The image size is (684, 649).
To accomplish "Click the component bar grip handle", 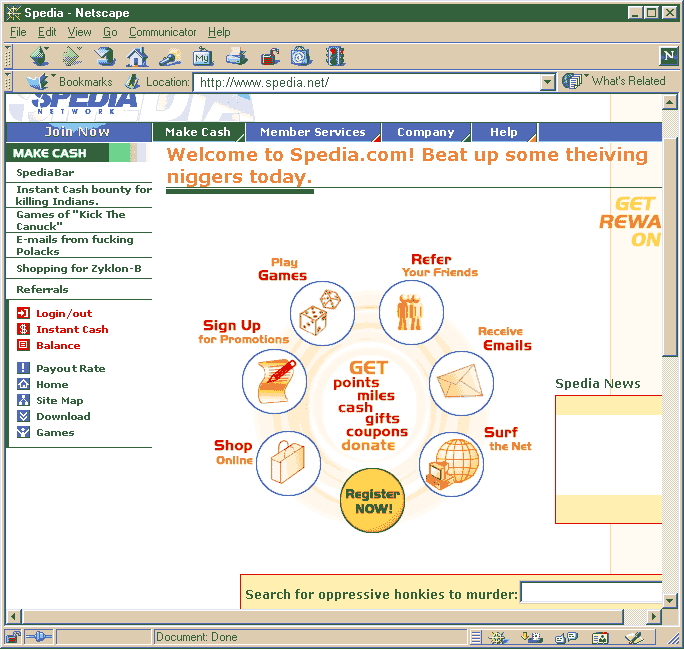I will pos(476,638).
